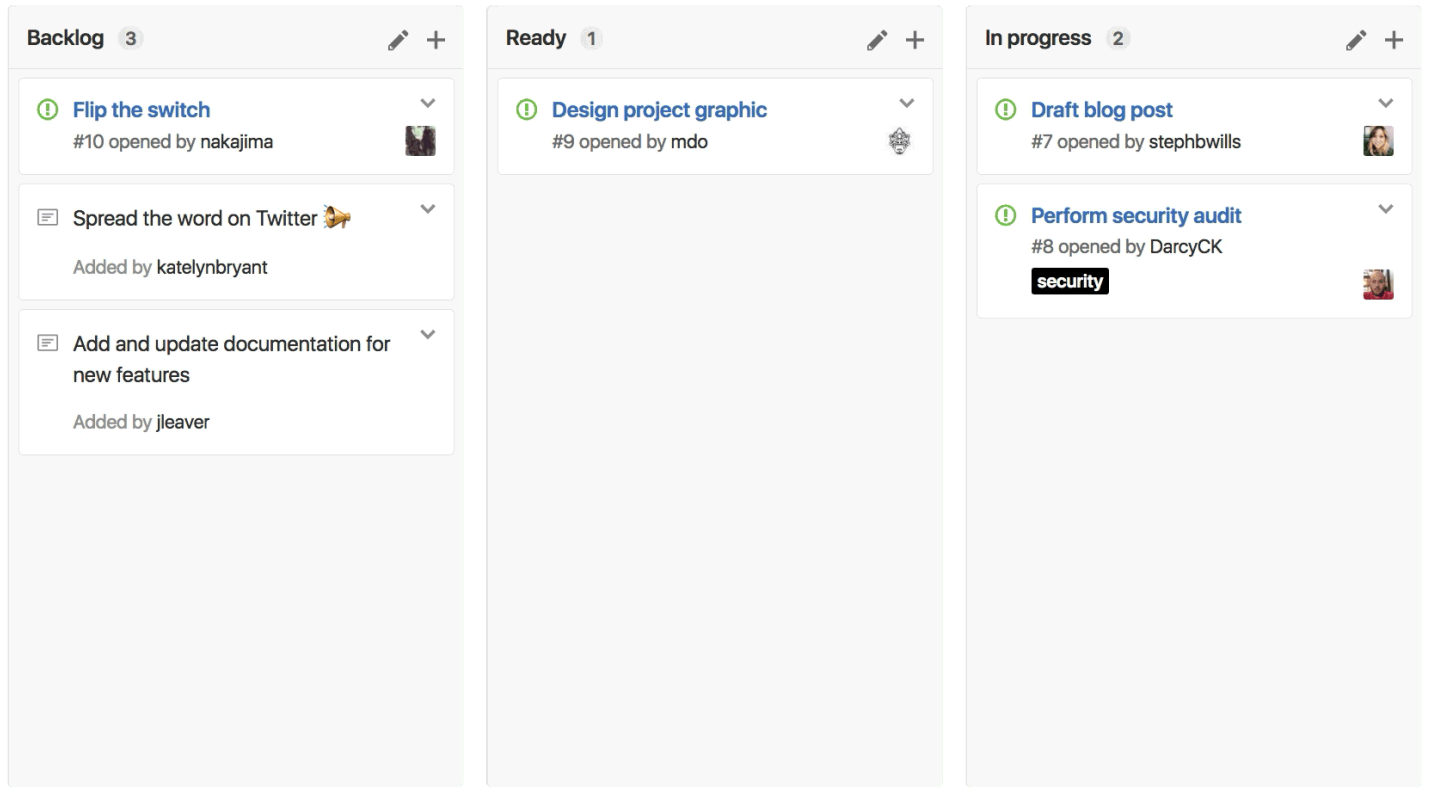Open the Flip the switch issue
Viewport: 1430px width, 794px height.
coord(141,109)
